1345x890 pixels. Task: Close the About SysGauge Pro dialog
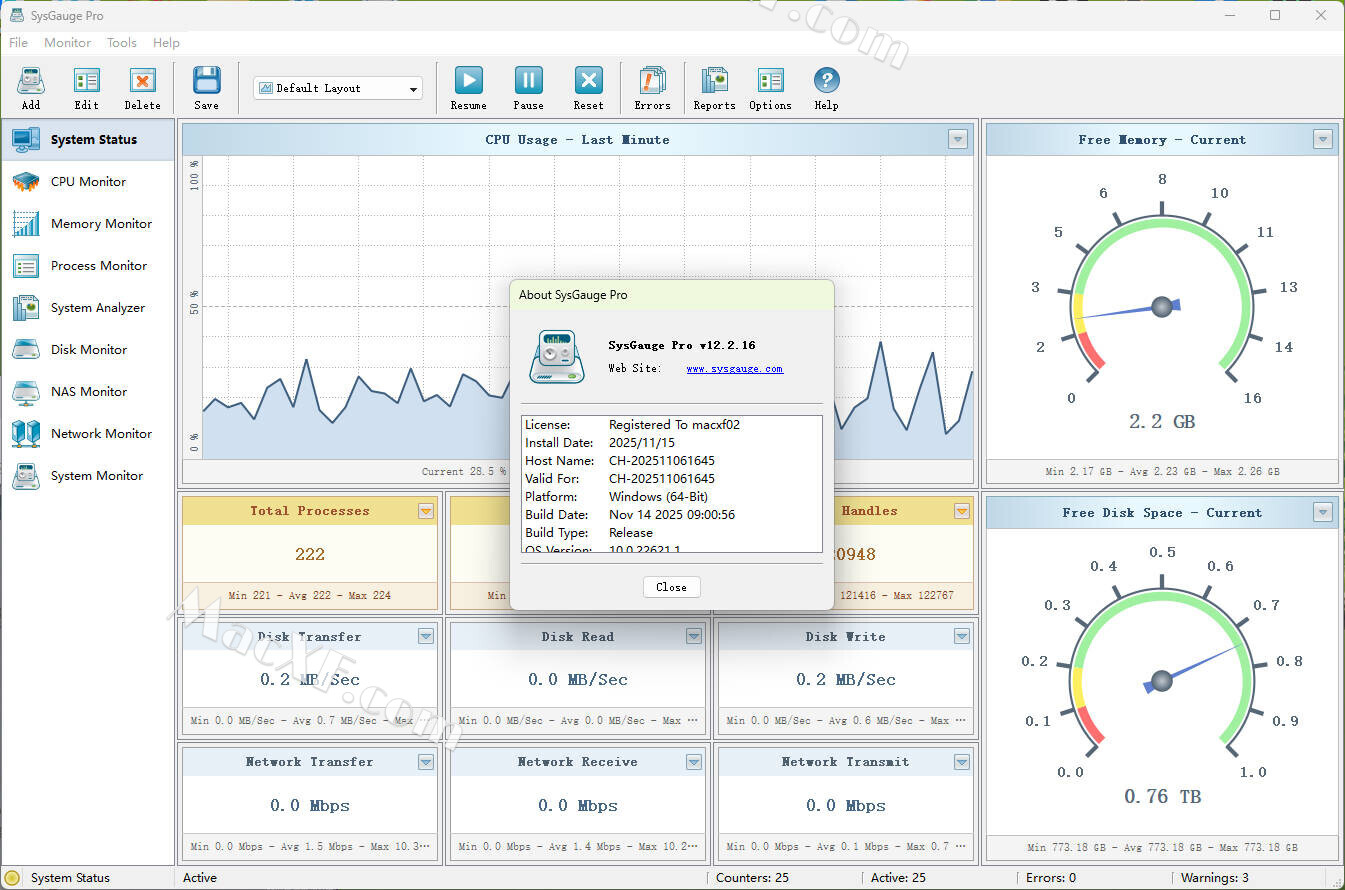(671, 587)
